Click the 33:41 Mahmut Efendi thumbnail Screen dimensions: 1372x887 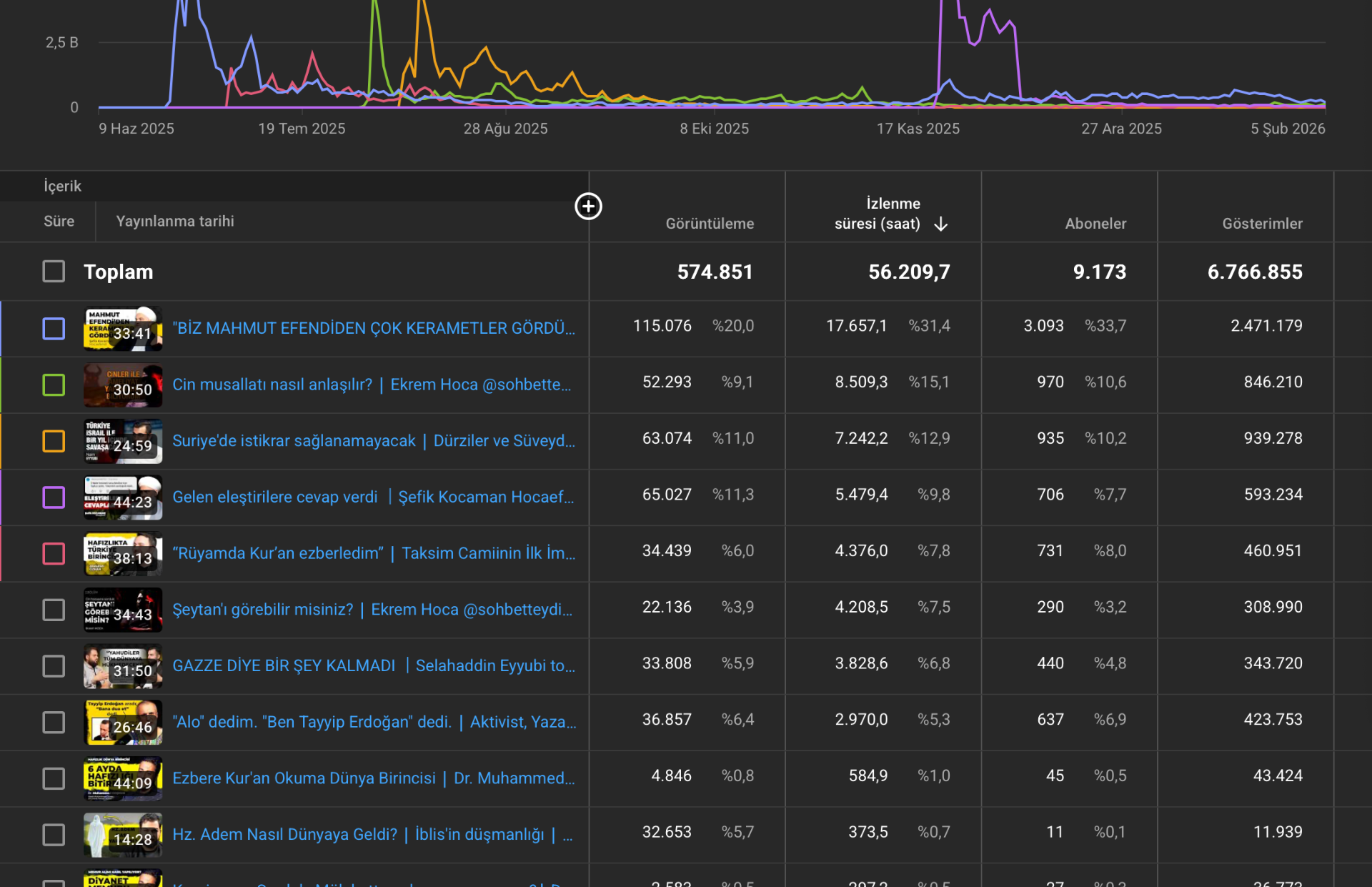(x=123, y=329)
